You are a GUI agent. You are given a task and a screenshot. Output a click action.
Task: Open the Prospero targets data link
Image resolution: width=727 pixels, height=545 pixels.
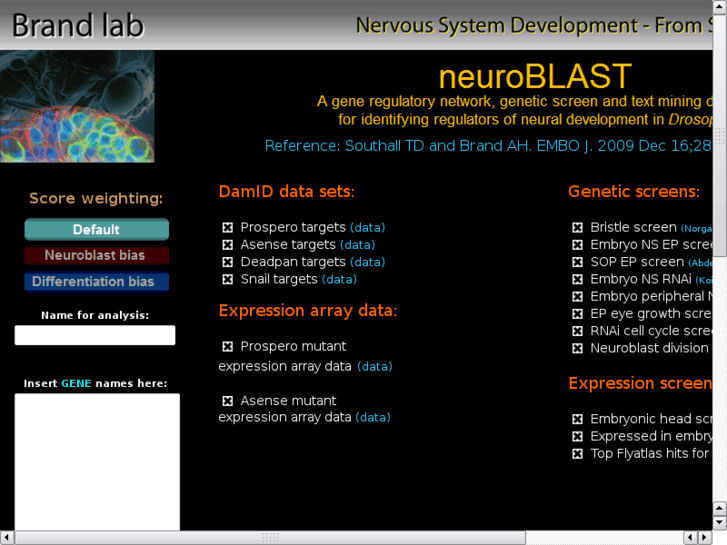(367, 228)
